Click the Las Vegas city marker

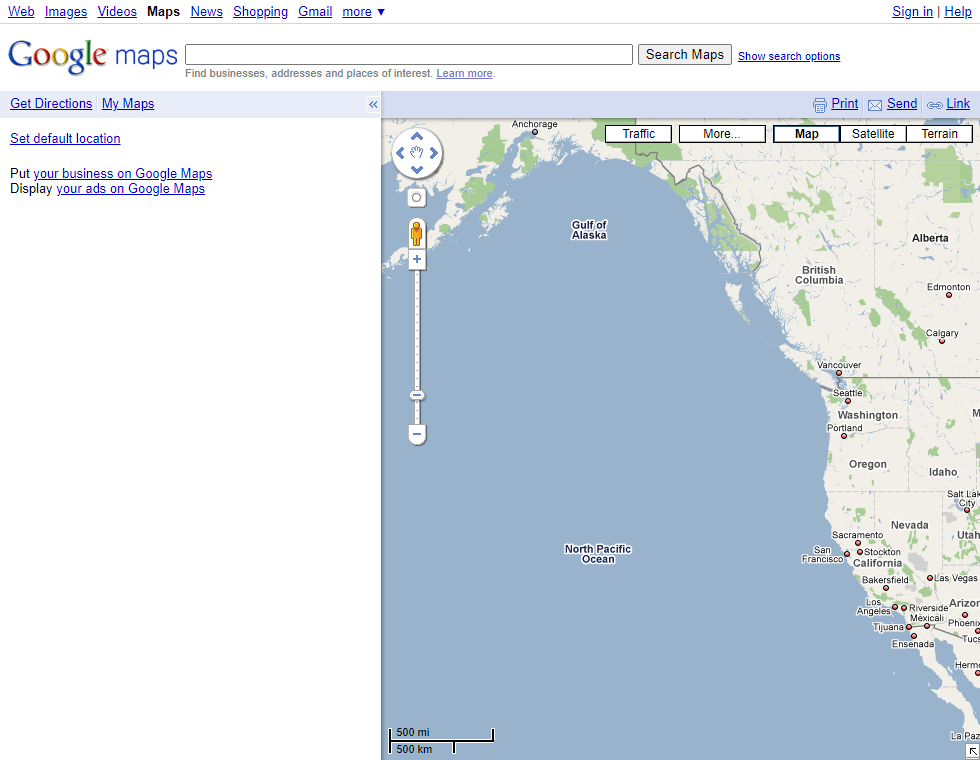[929, 578]
